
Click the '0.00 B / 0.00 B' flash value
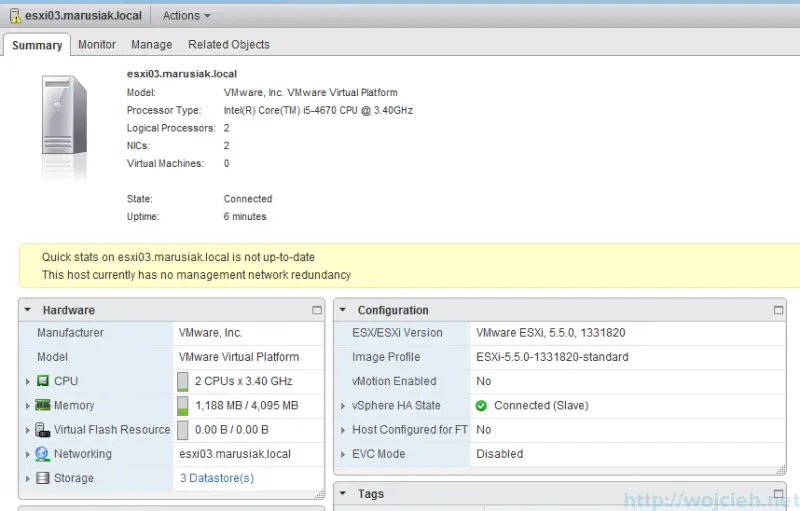pos(232,429)
